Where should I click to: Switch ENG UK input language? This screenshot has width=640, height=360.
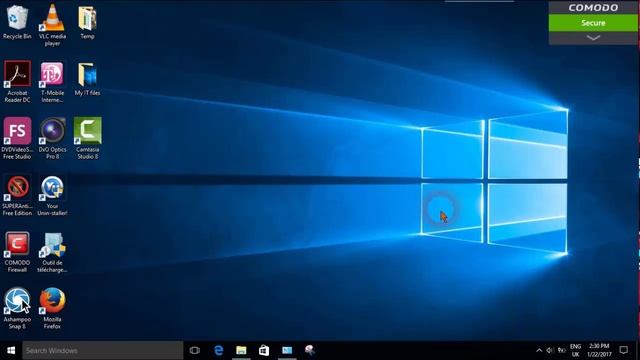click(x=576, y=350)
